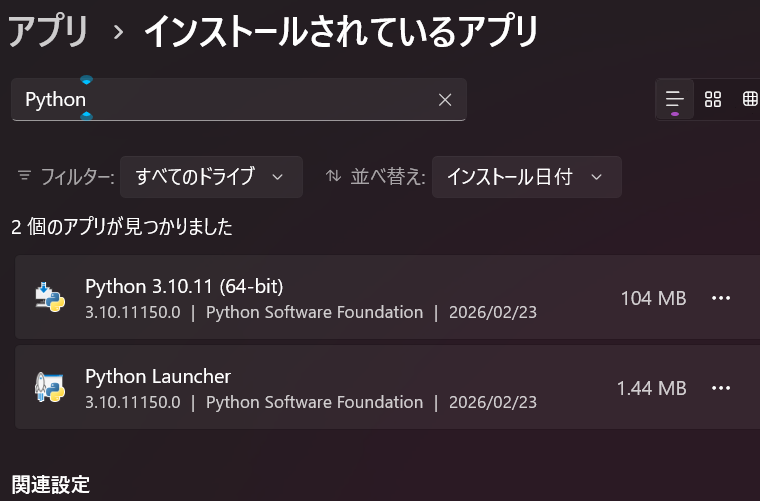Screen dimensions: 760x501
Task: Switch to grid view layout
Action: 712,99
